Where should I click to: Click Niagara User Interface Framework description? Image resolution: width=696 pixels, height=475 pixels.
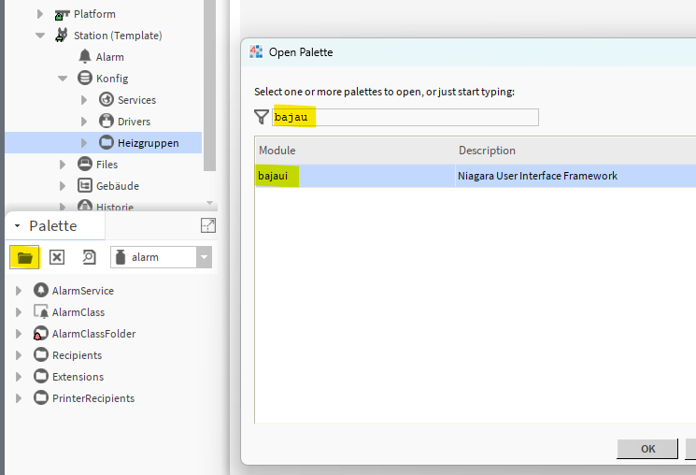[538, 176]
